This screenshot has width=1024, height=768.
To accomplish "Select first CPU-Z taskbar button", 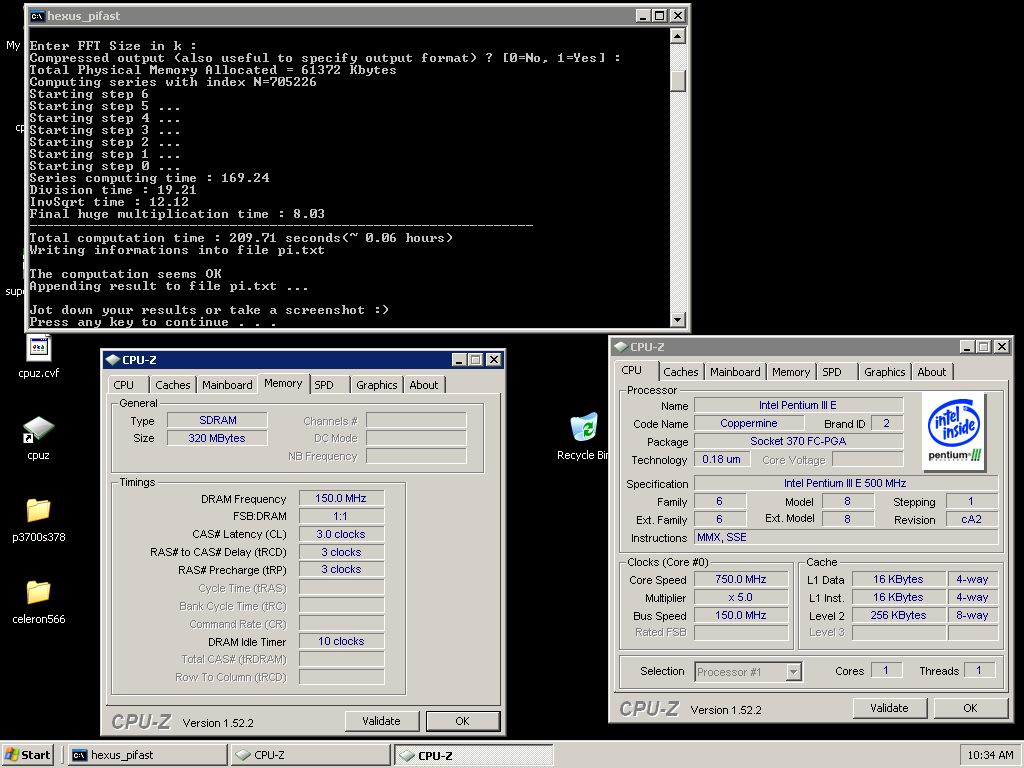I will click(x=311, y=755).
